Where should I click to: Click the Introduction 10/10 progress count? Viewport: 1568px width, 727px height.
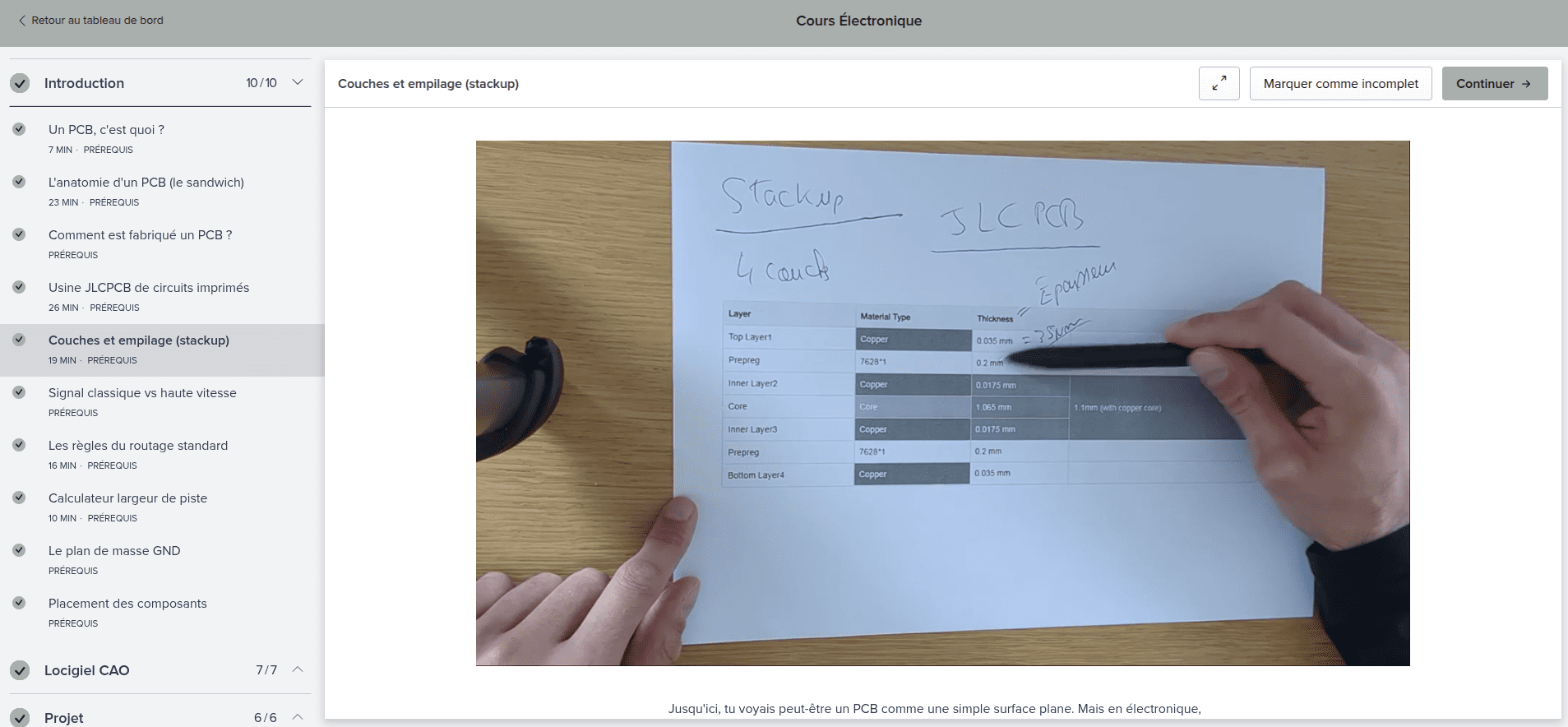[x=261, y=83]
